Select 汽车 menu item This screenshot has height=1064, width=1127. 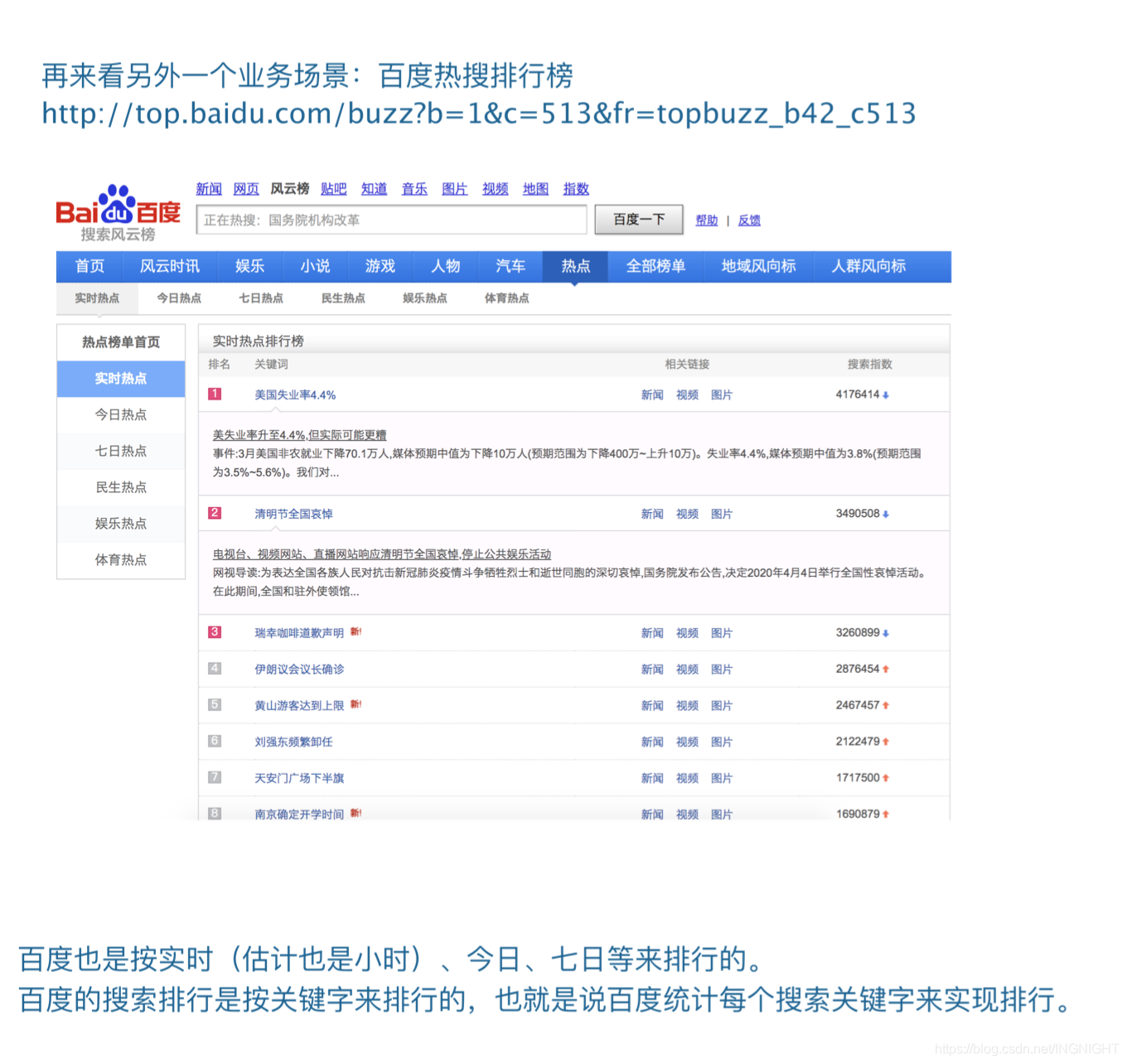(x=510, y=266)
